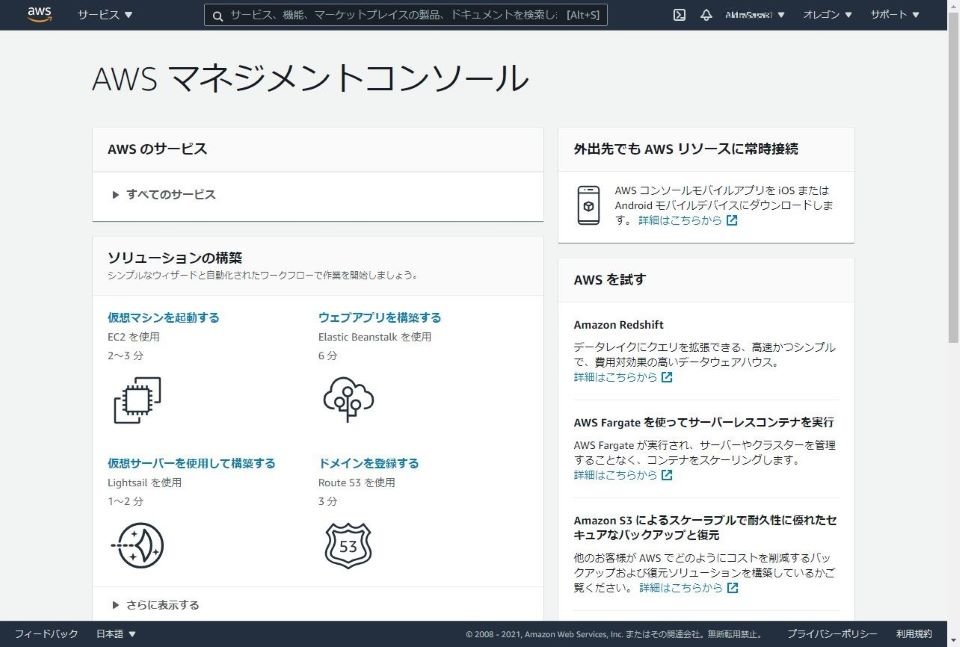
Task: Expand さらに表示する section
Action: (x=156, y=605)
